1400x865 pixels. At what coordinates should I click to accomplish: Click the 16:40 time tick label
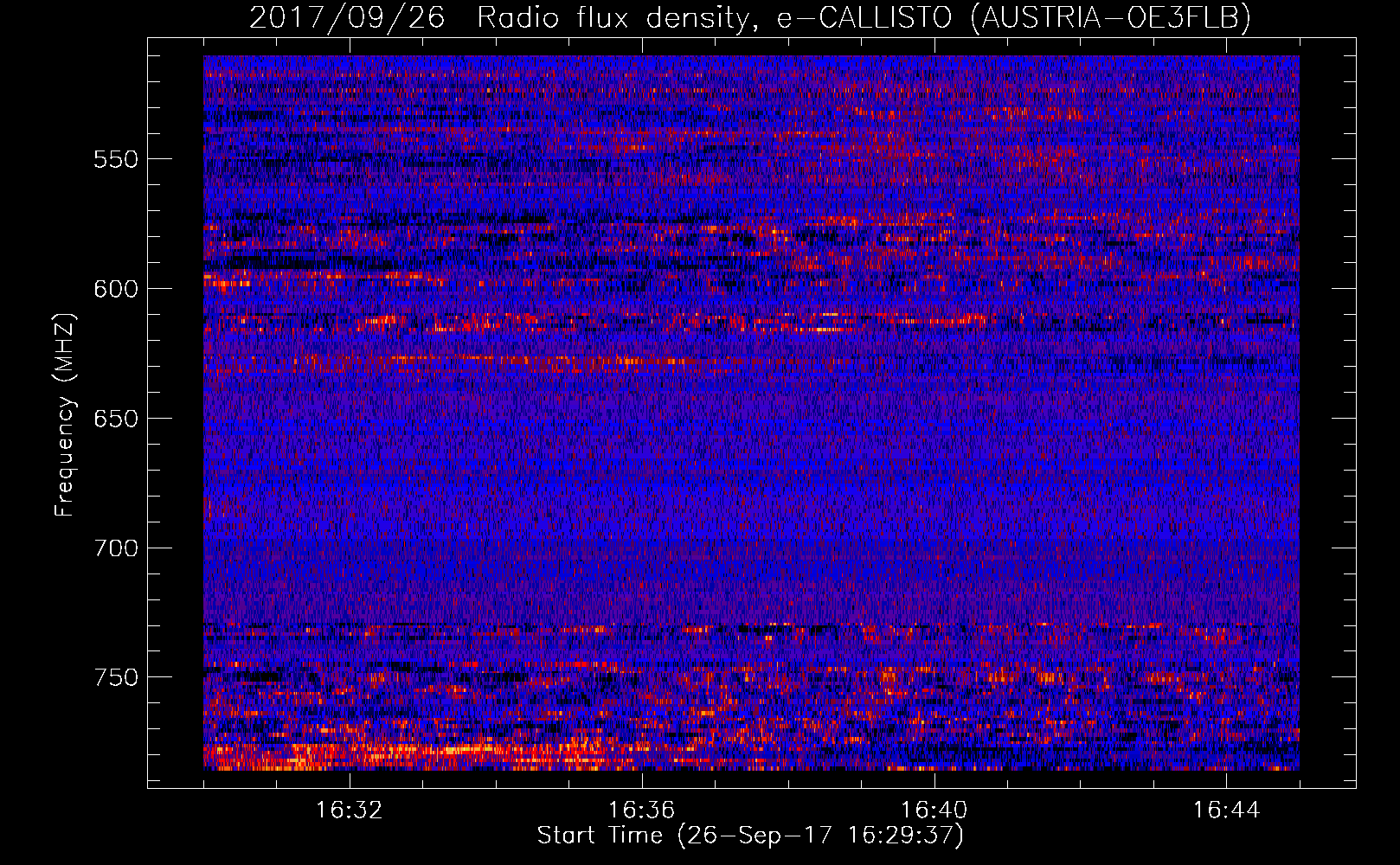click(x=934, y=811)
